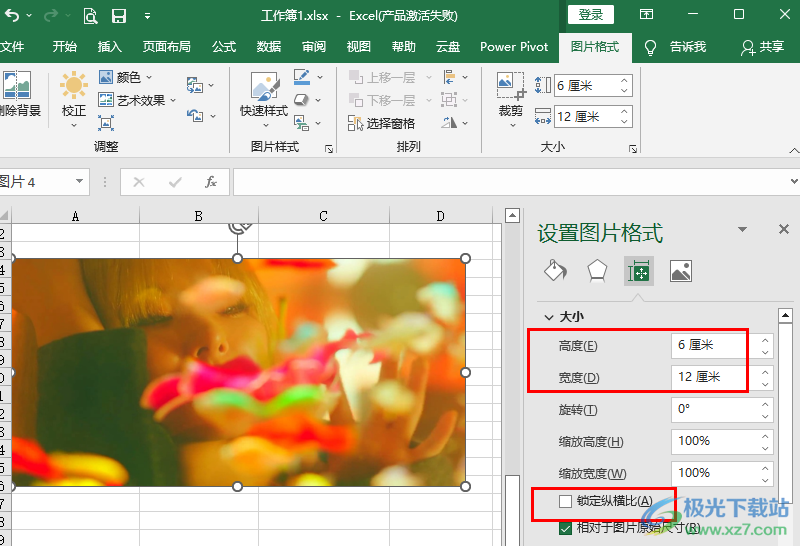Viewport: 800px width, 546px height.
Task: Click 选择窗格 selection pane button
Action: pos(382,123)
